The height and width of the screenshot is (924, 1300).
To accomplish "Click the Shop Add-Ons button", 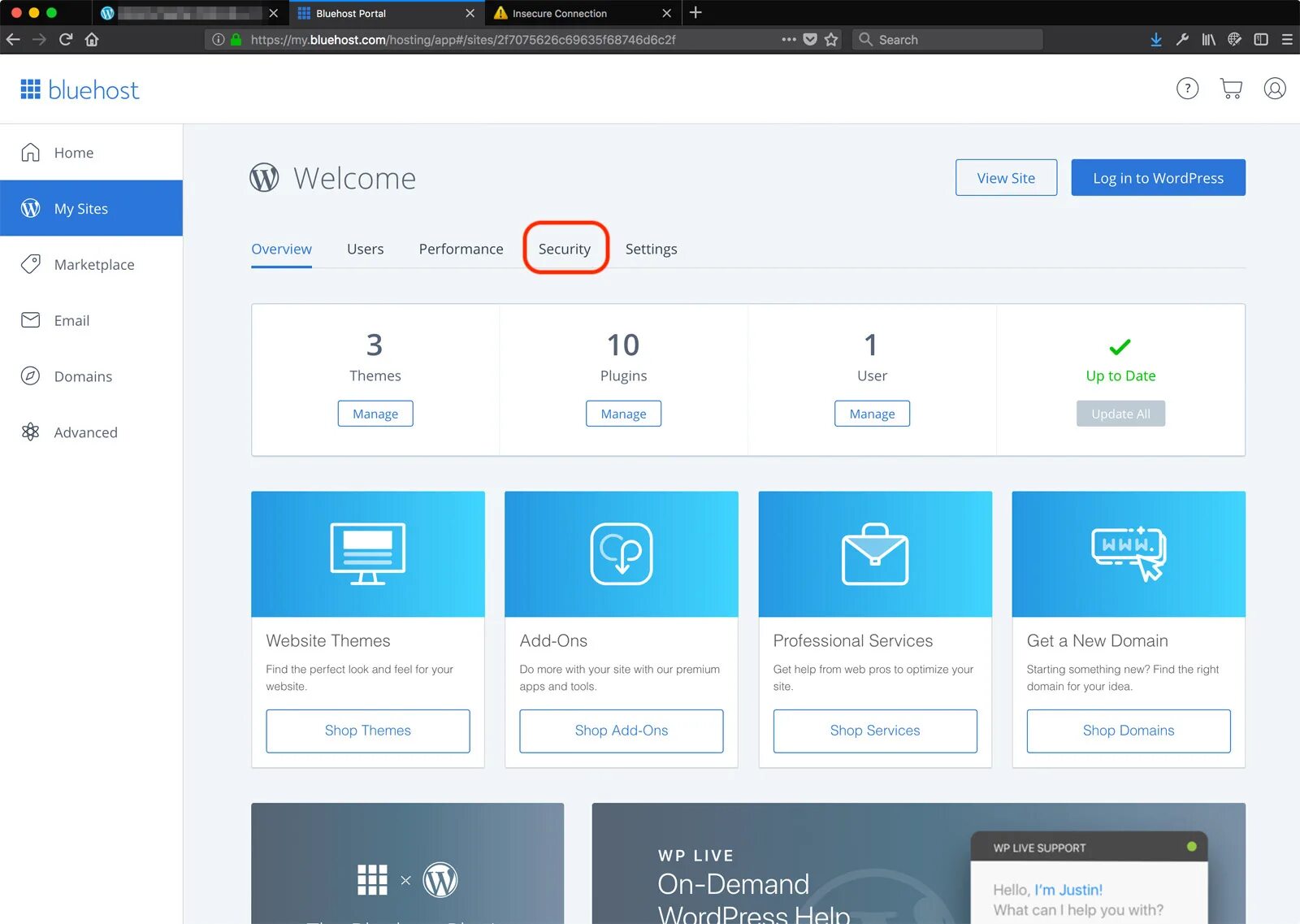I will coord(622,731).
